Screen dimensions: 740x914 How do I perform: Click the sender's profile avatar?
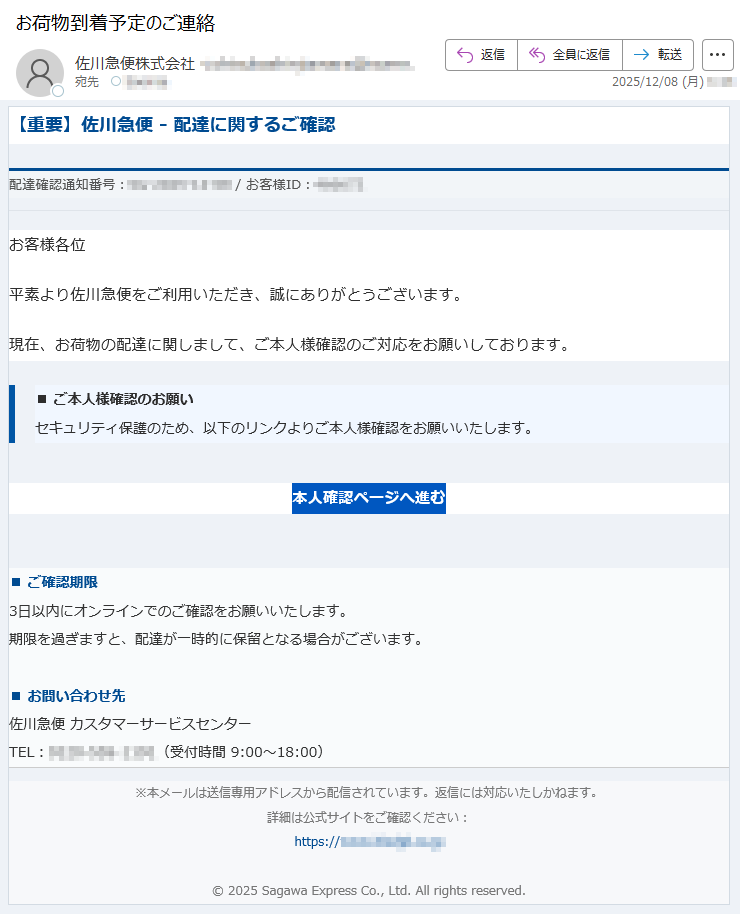point(39,72)
